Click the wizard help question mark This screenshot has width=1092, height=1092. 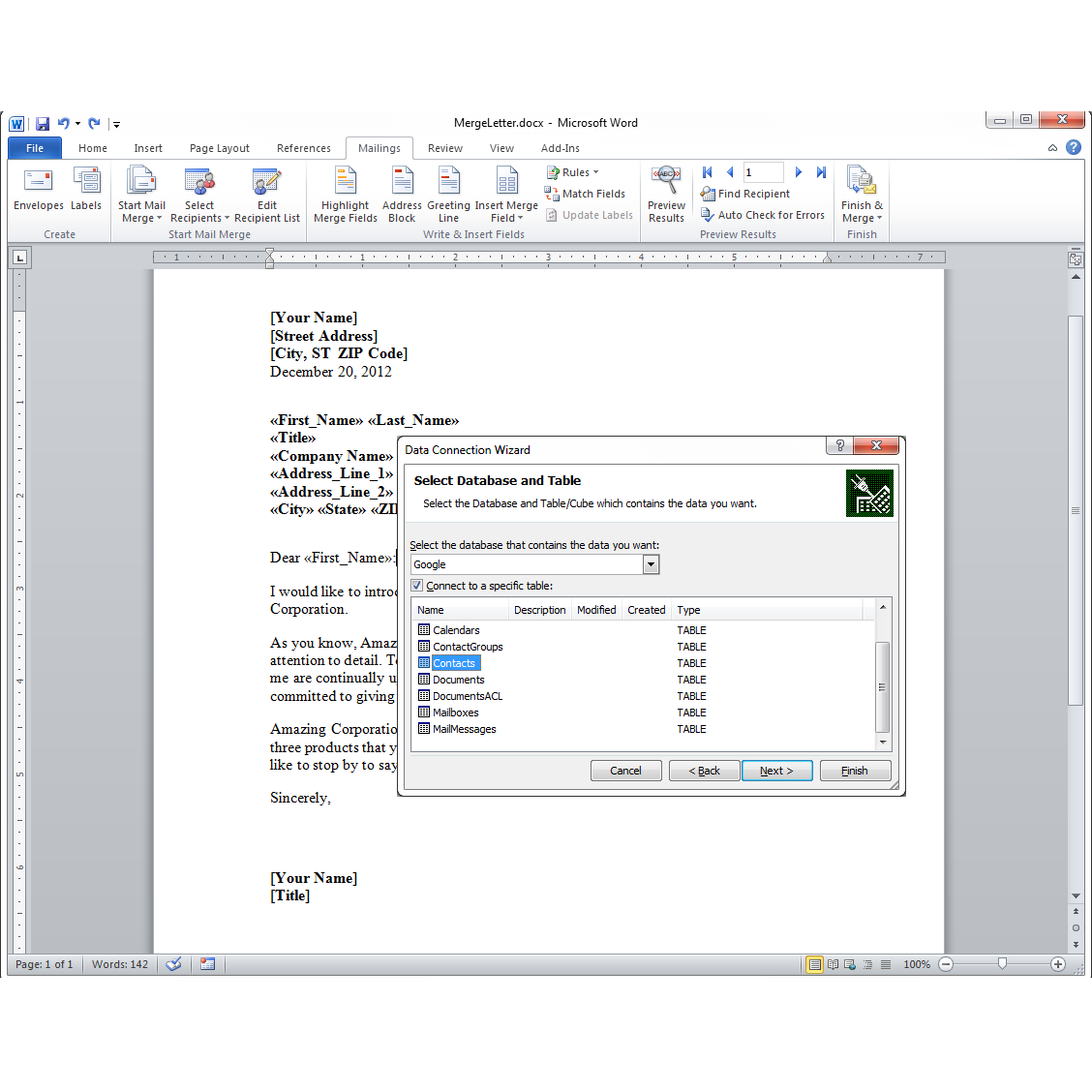(840, 445)
